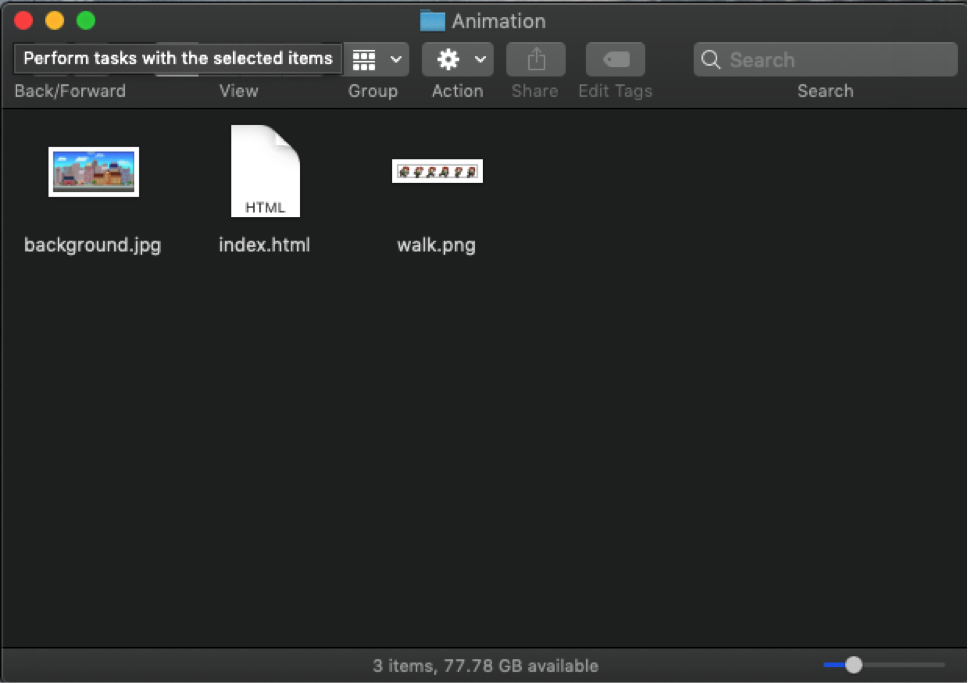Viewport: 968px width, 683px height.
Task: Select the background.jpg thumbnail
Action: 94,171
